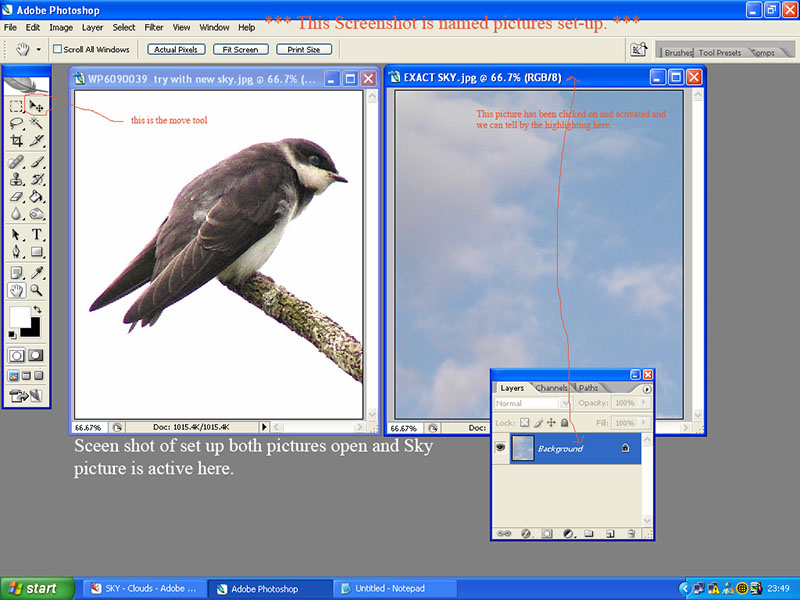Image resolution: width=800 pixels, height=600 pixels.
Task: Toggle the File Browser from the options bar
Action: pos(639,49)
